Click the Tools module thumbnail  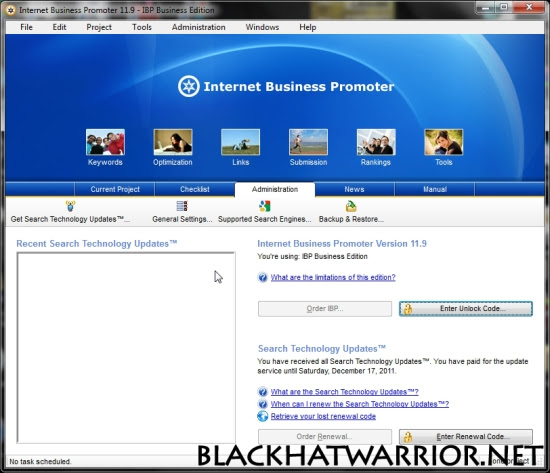pyautogui.click(x=444, y=142)
